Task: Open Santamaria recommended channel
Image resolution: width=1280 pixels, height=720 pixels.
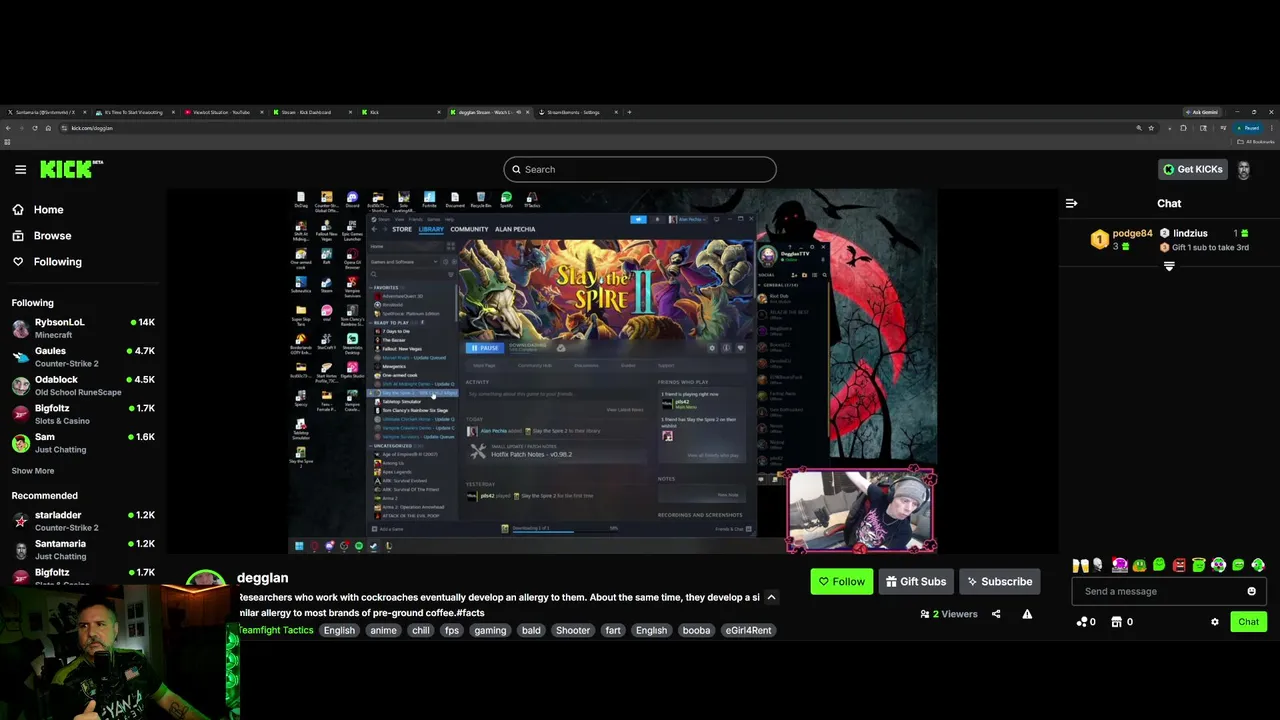Action: coord(83,549)
